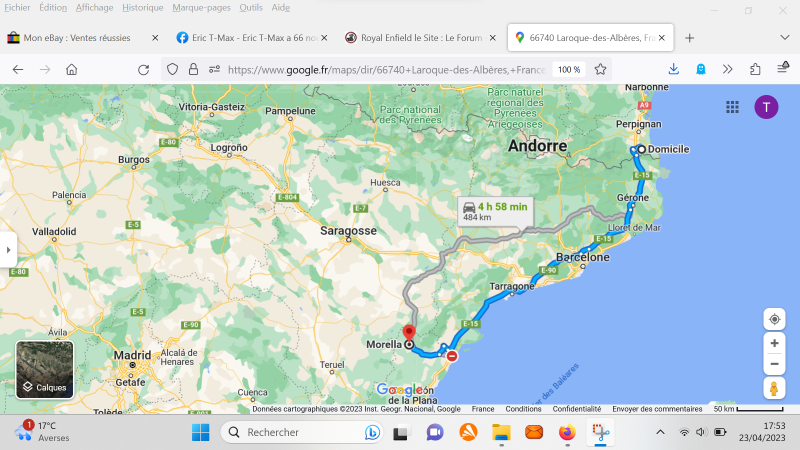Zoom in on the map

pos(774,342)
